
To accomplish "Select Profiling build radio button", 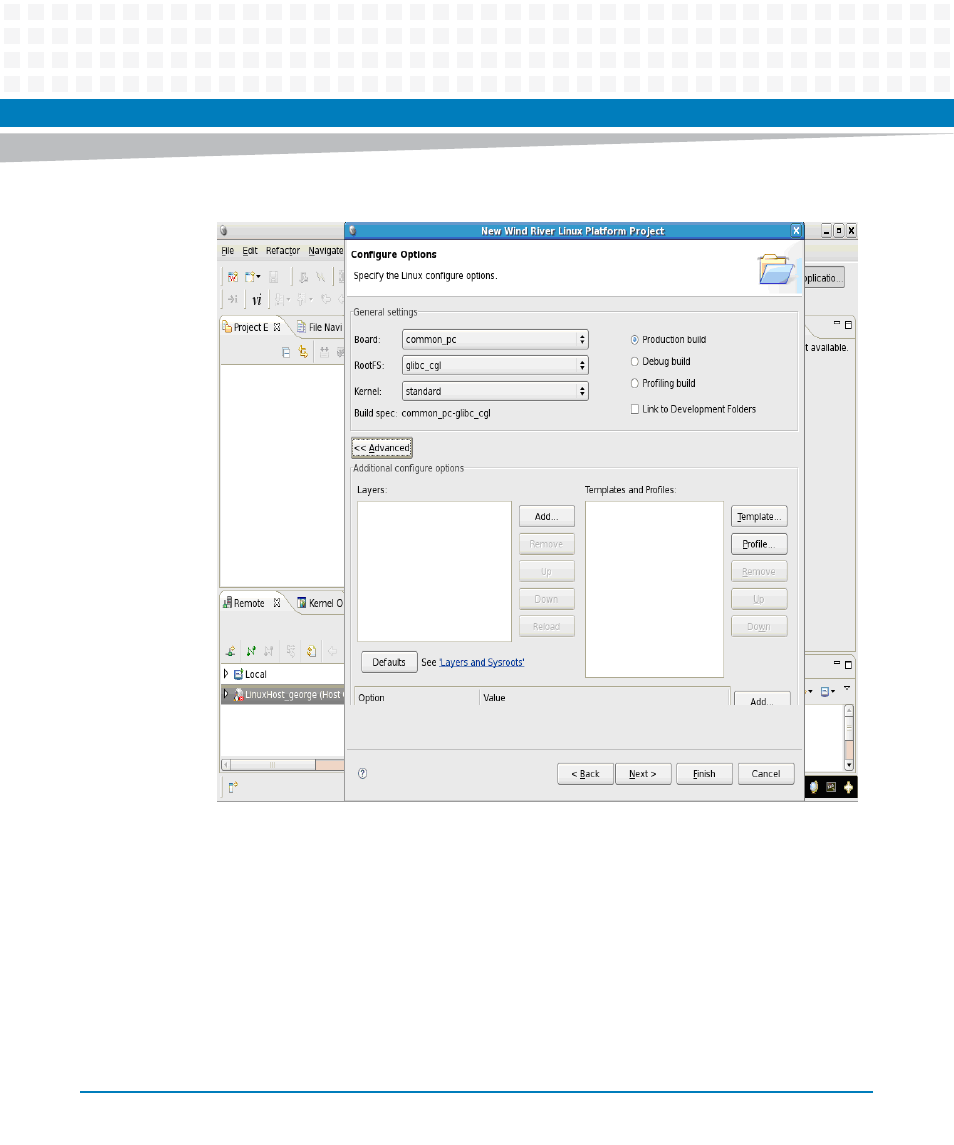I will point(635,383).
